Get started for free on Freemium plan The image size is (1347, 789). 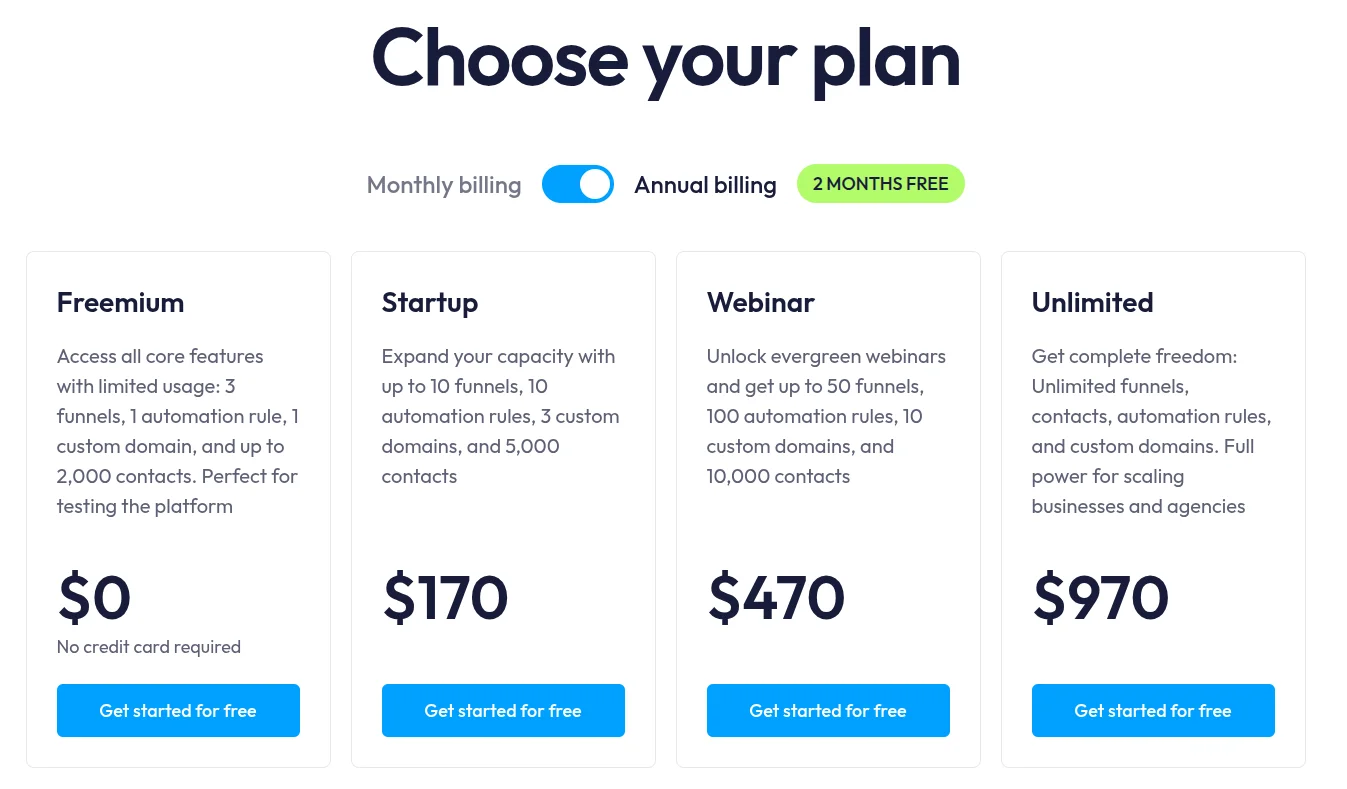178,710
